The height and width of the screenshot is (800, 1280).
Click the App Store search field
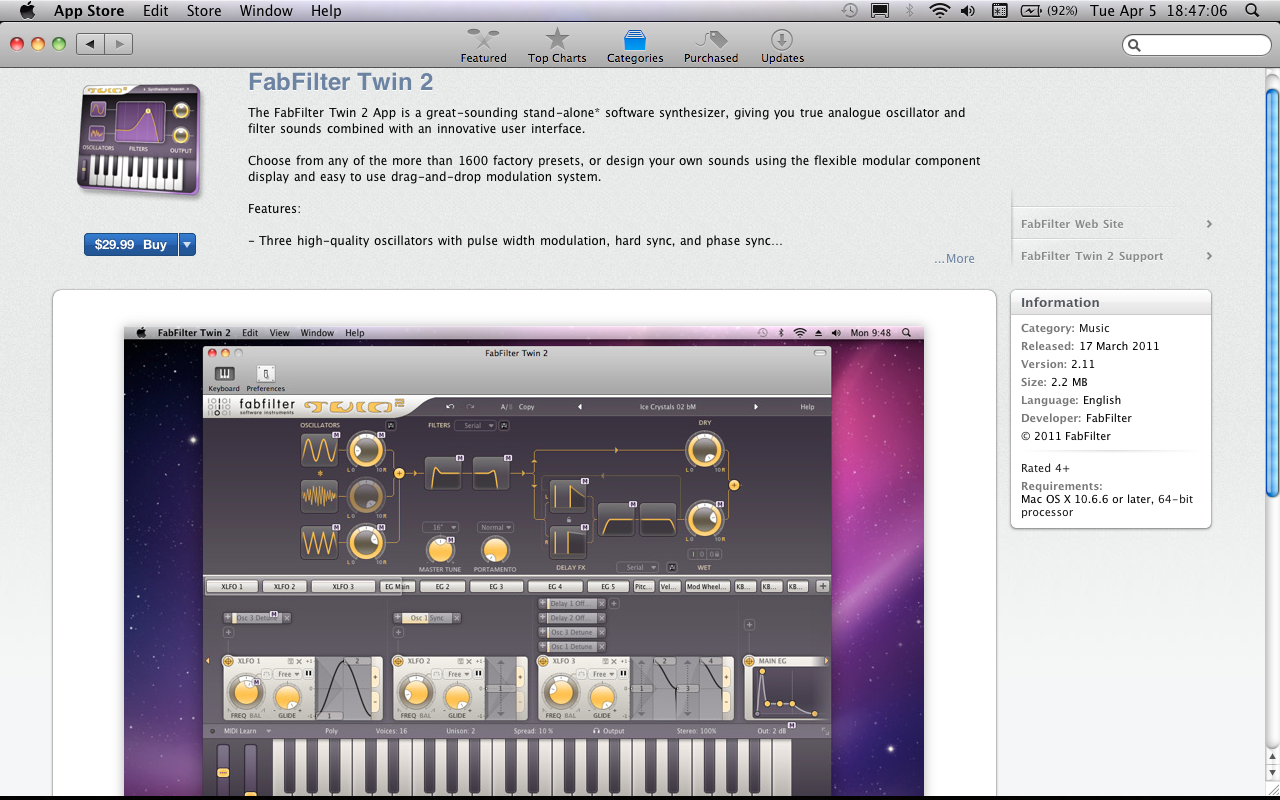(x=1197, y=45)
